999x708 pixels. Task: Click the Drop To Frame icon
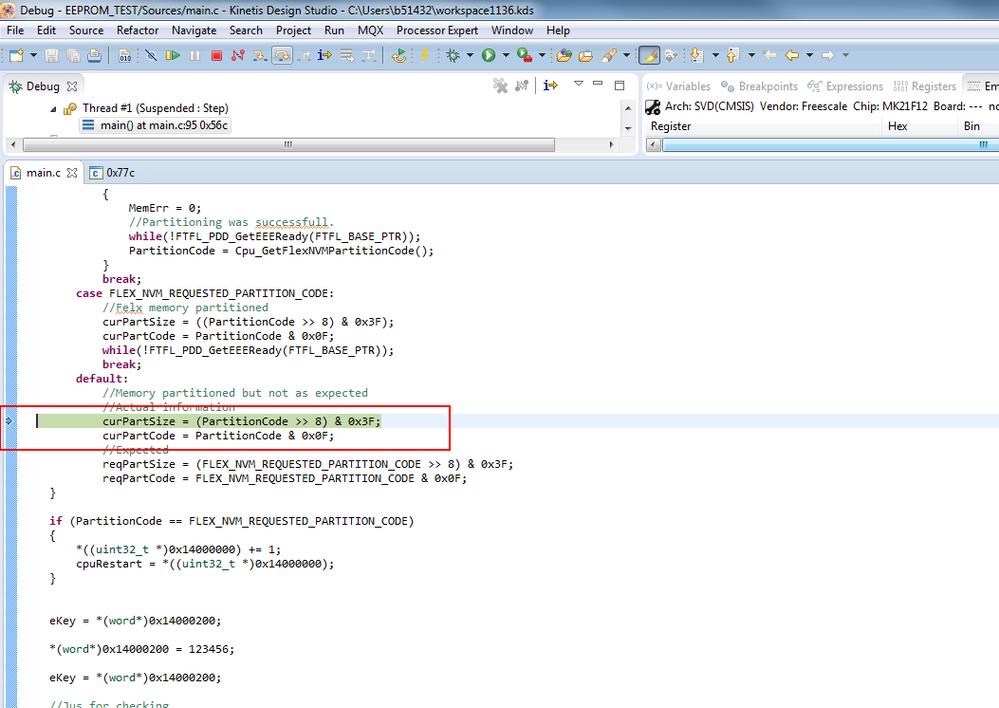click(347, 56)
